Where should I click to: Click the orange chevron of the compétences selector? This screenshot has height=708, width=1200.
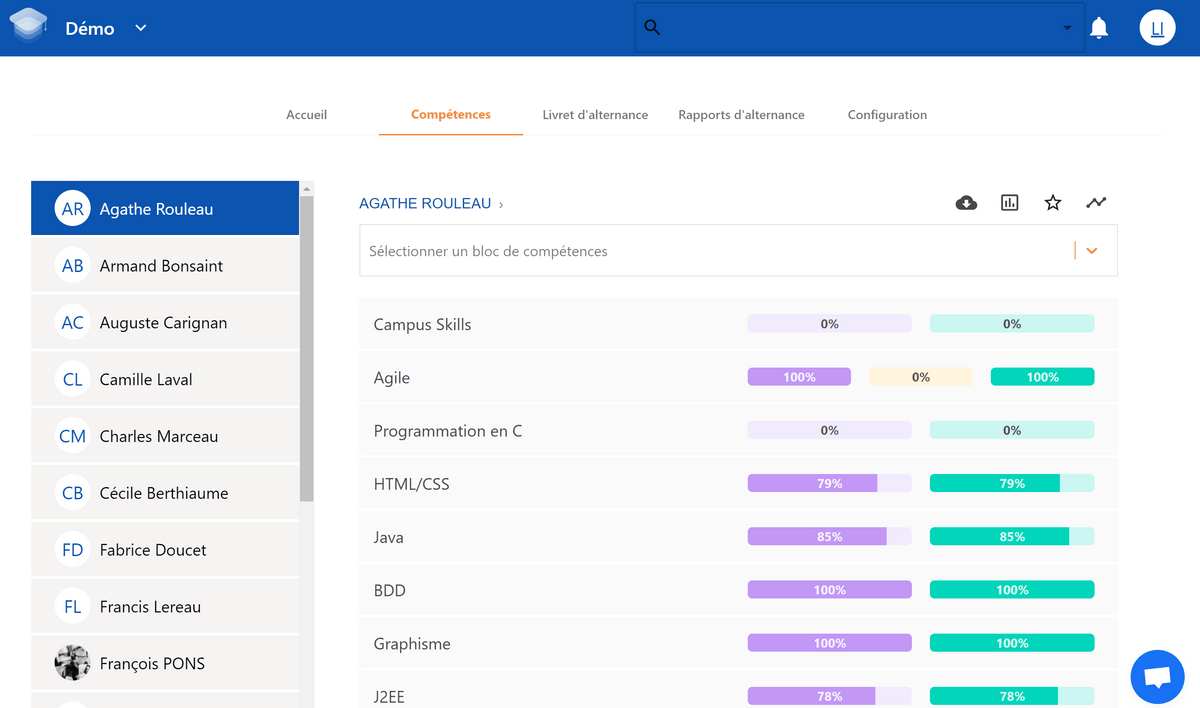pyautogui.click(x=1092, y=251)
